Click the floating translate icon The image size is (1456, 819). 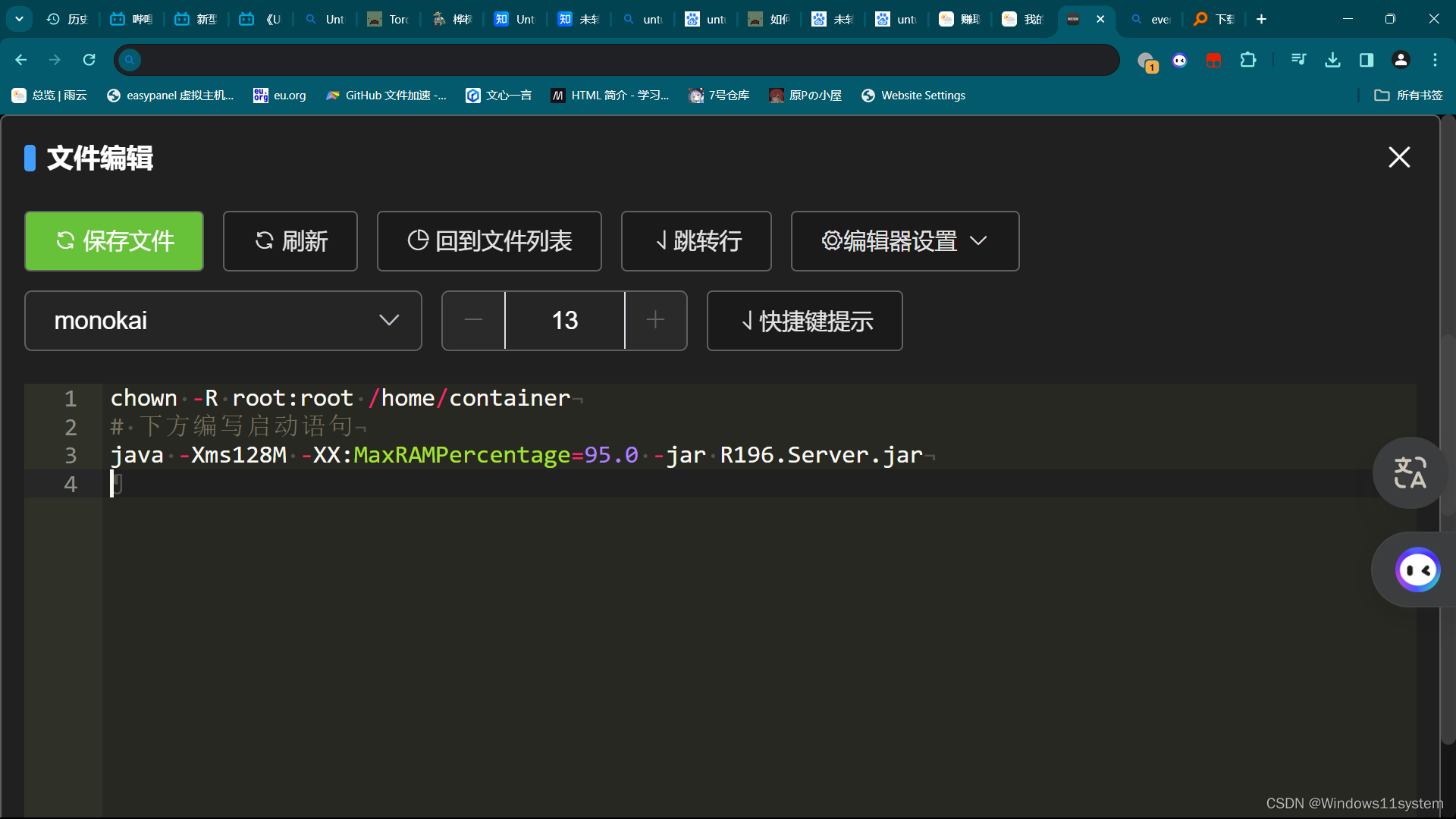tap(1409, 472)
